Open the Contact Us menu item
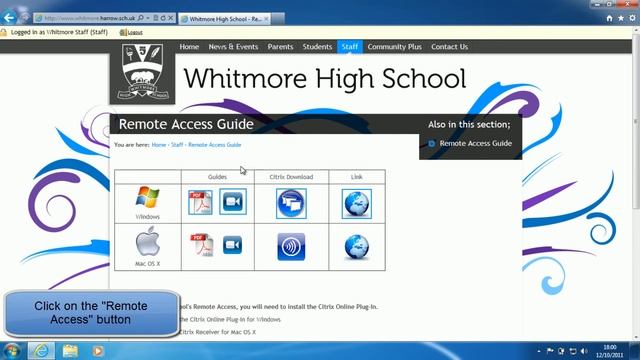The width and height of the screenshot is (640, 360). pos(449,47)
